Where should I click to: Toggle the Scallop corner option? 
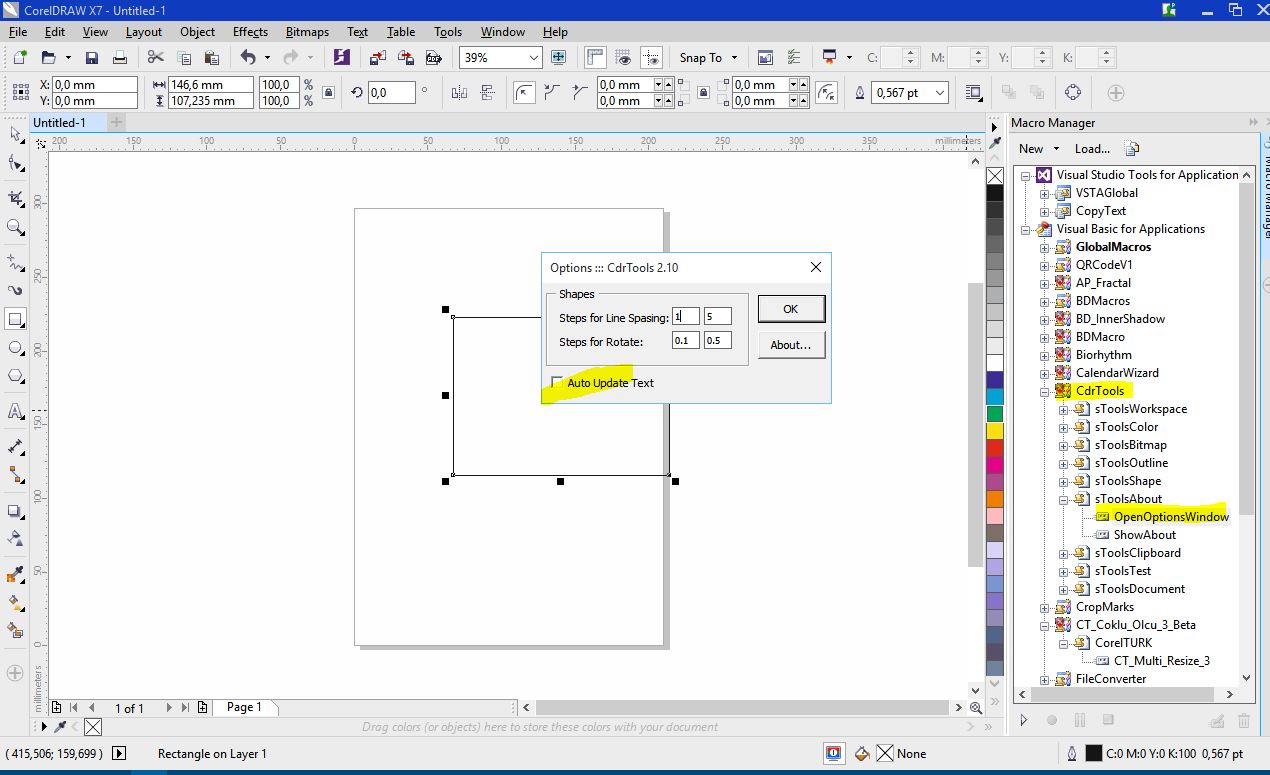pyautogui.click(x=553, y=93)
